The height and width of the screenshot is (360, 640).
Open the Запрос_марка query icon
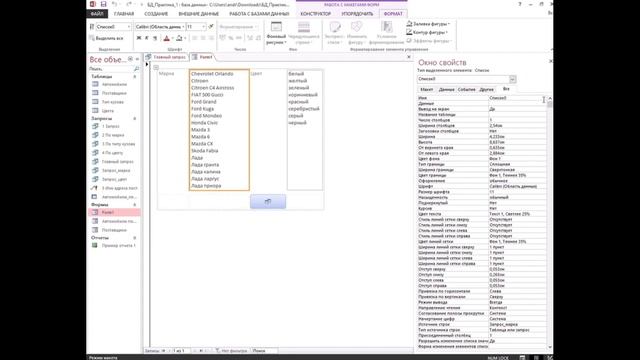pyautogui.click(x=95, y=170)
